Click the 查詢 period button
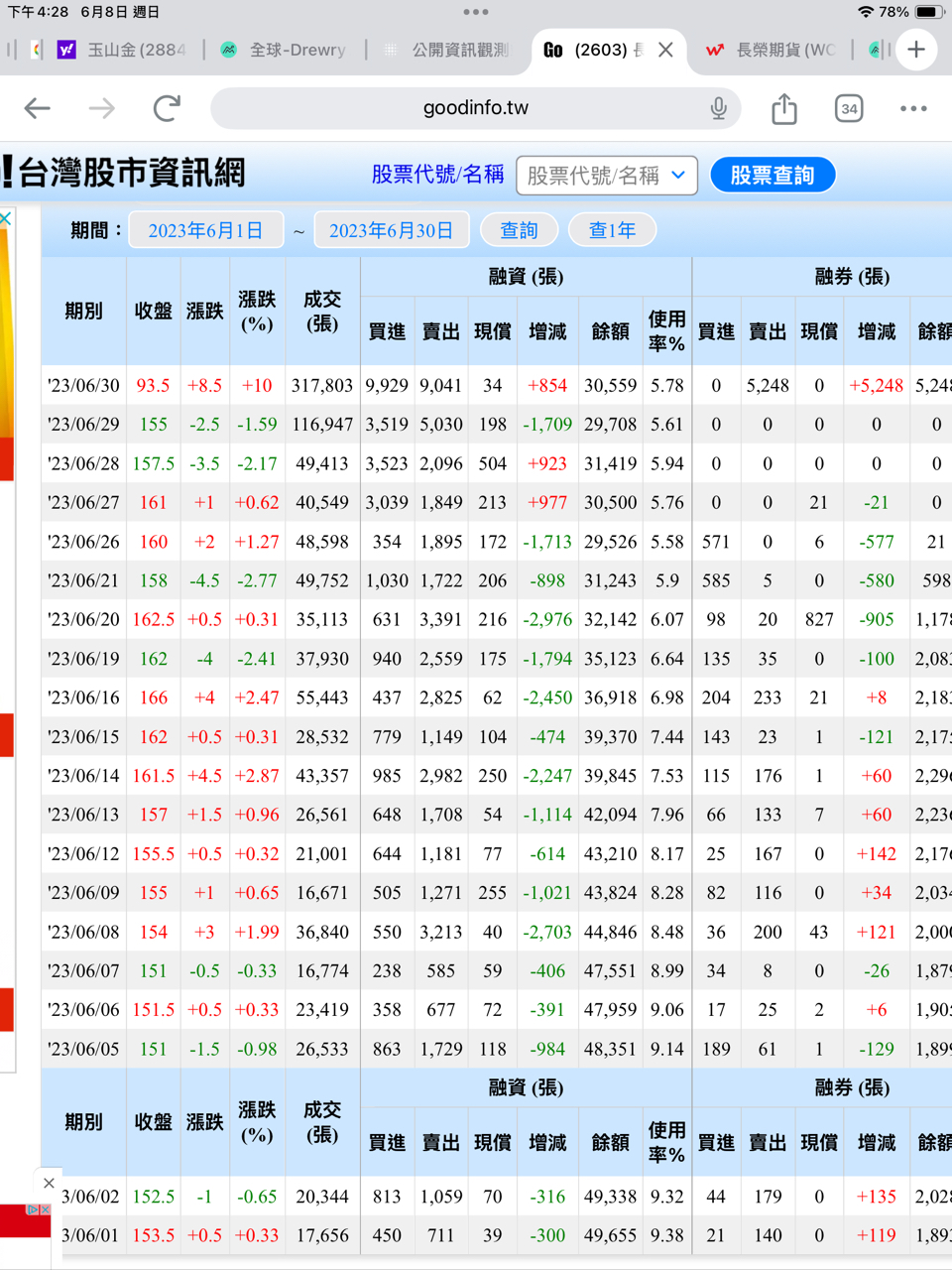 [519, 230]
